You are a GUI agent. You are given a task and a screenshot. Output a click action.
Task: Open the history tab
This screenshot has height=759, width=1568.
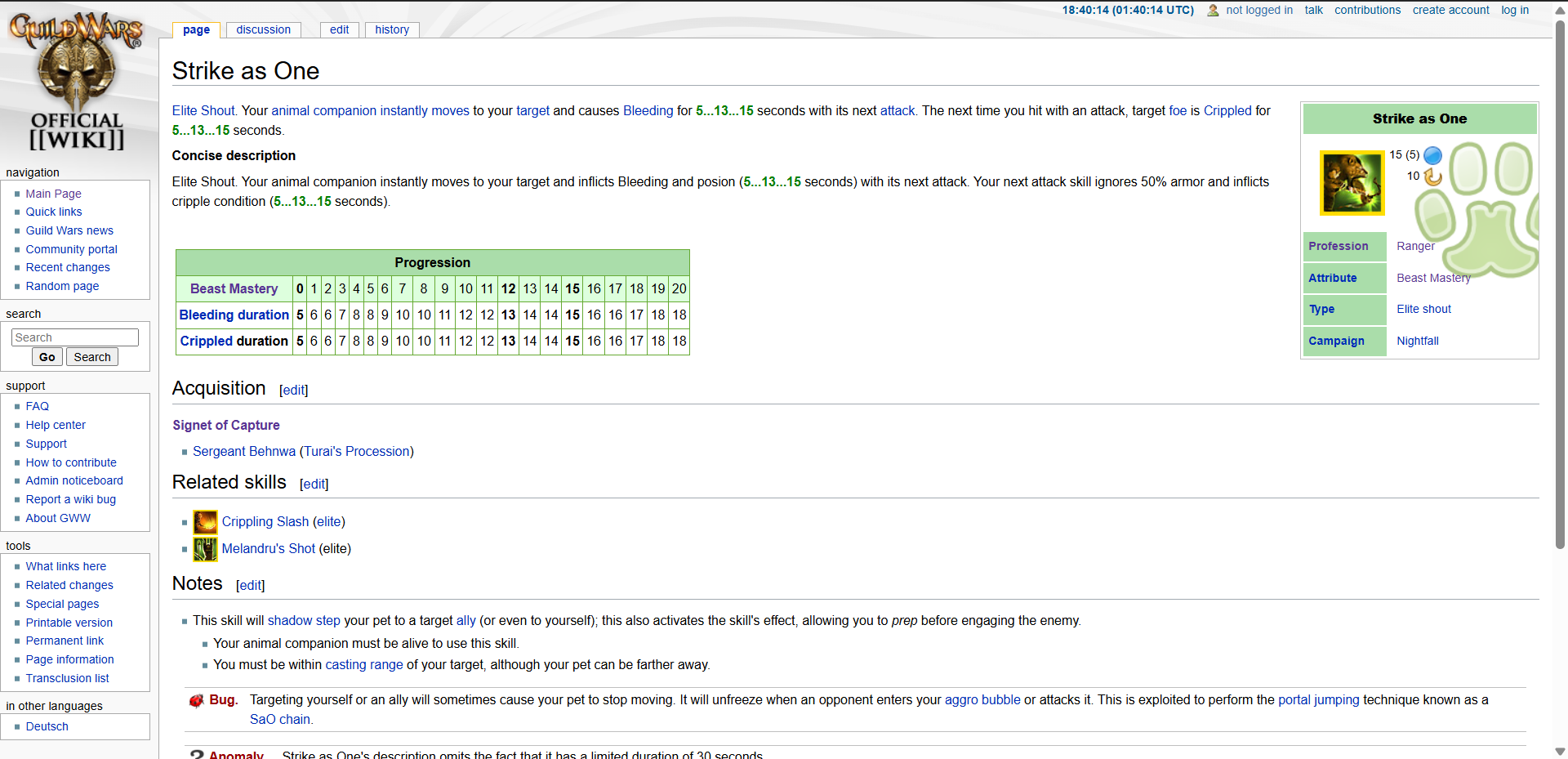pos(392,29)
